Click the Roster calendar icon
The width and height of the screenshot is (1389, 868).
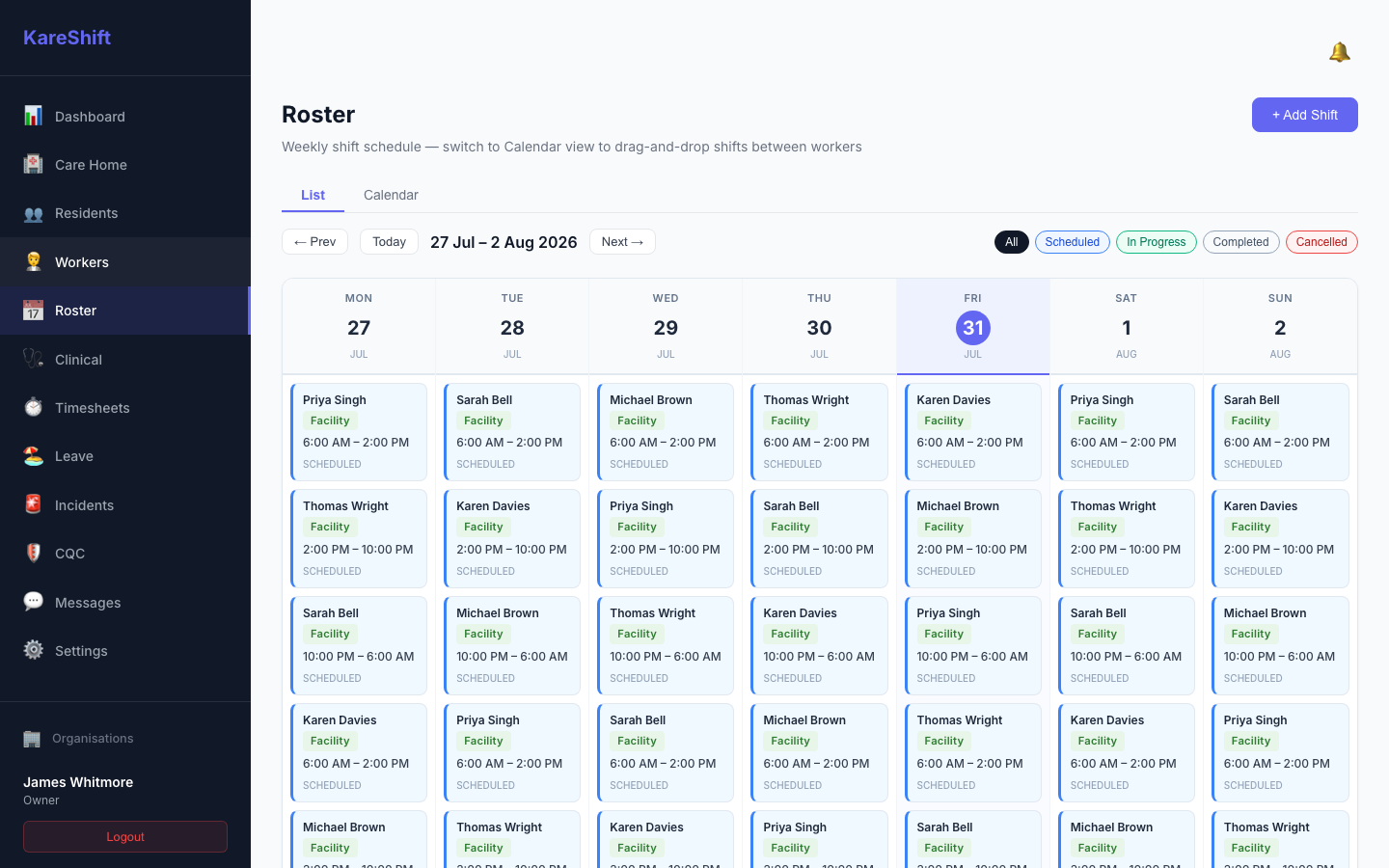click(33, 311)
